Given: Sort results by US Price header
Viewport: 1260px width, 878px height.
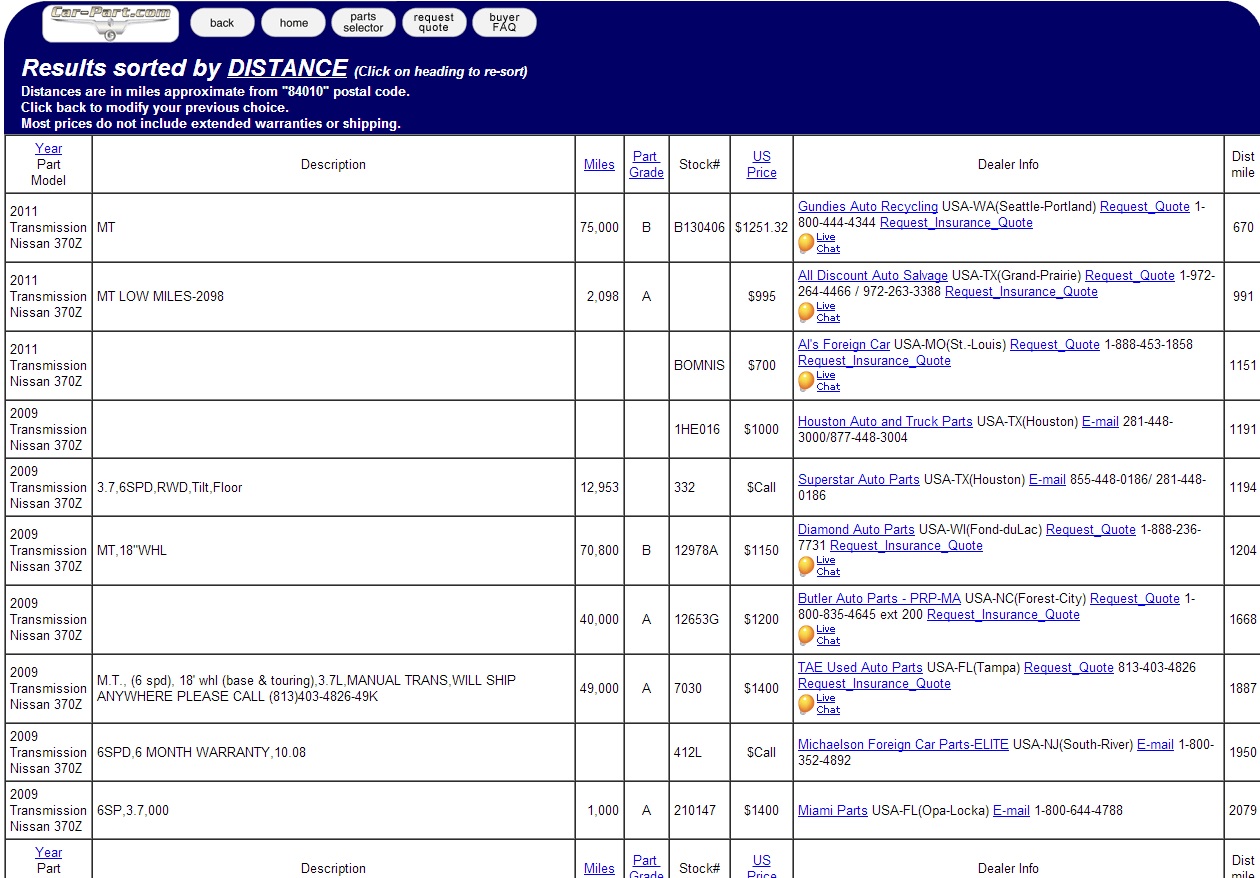Looking at the screenshot, I should (x=761, y=164).
